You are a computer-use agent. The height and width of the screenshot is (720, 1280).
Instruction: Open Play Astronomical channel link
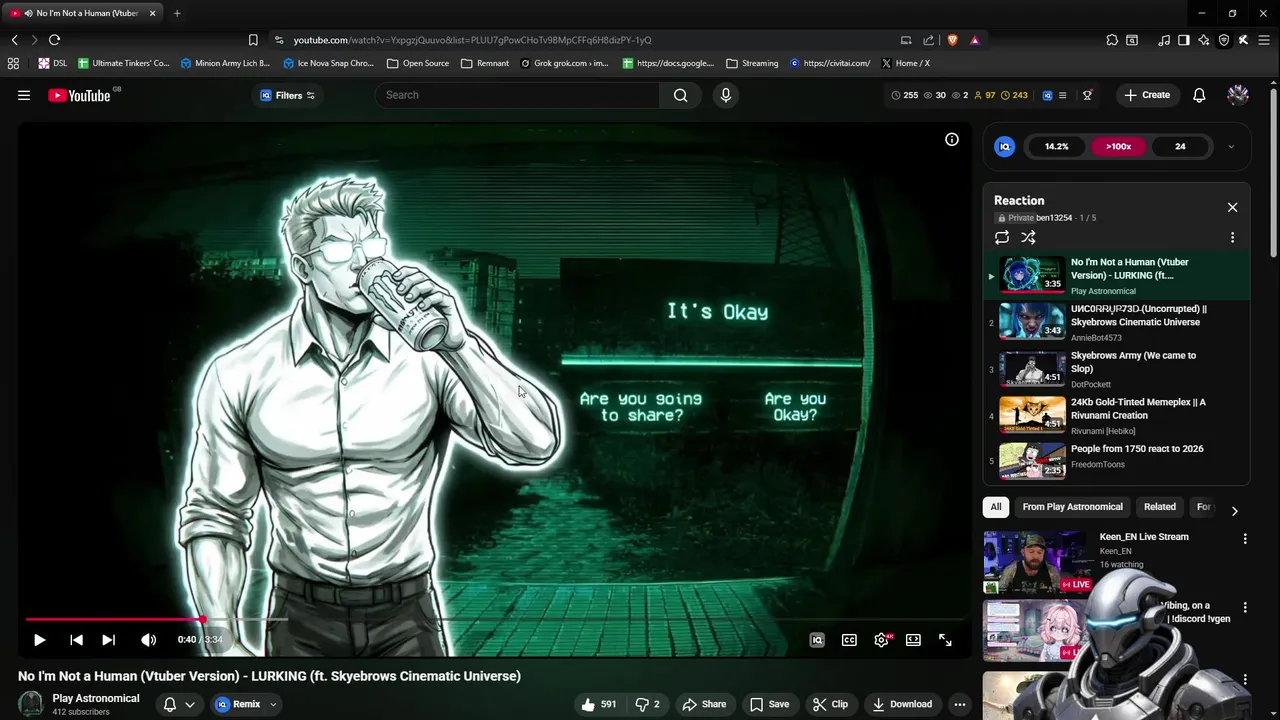tap(96, 698)
